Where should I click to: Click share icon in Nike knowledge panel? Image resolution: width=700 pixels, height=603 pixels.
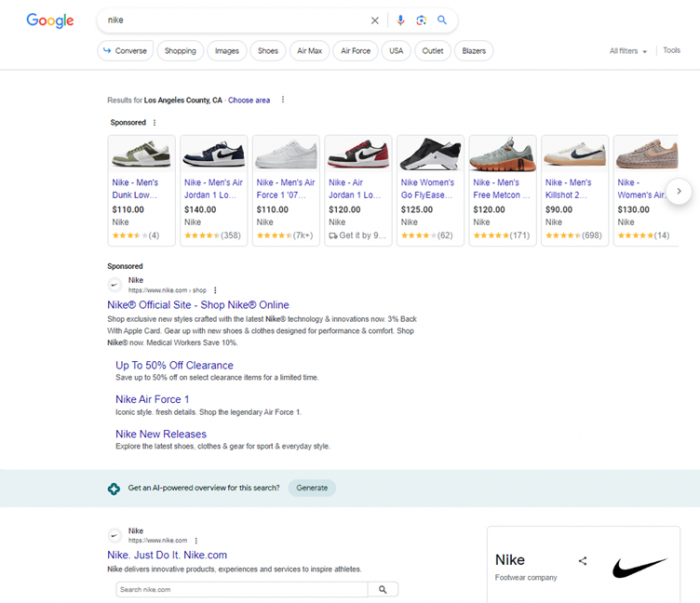[x=583, y=561]
